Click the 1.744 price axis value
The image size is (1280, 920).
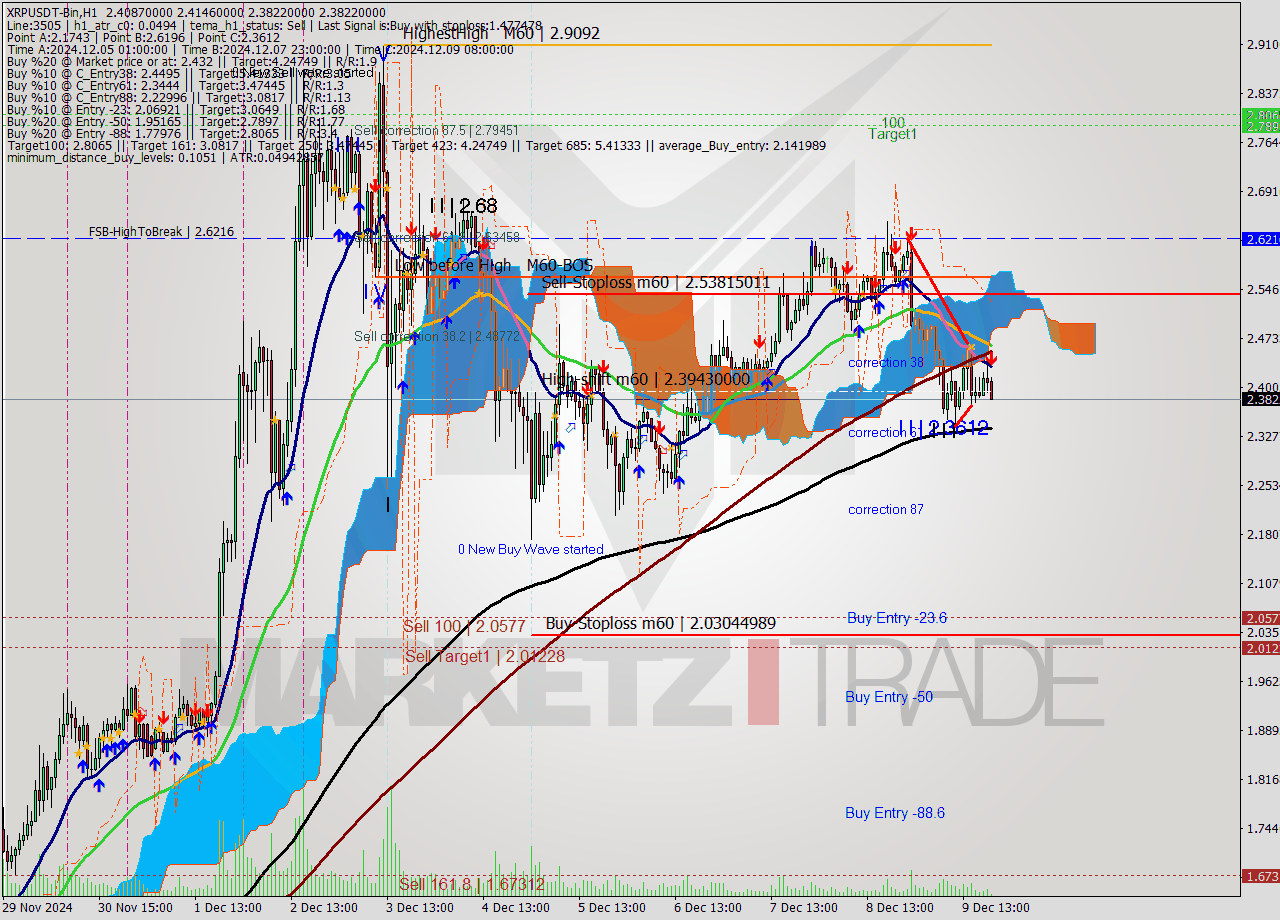click(x=1262, y=828)
